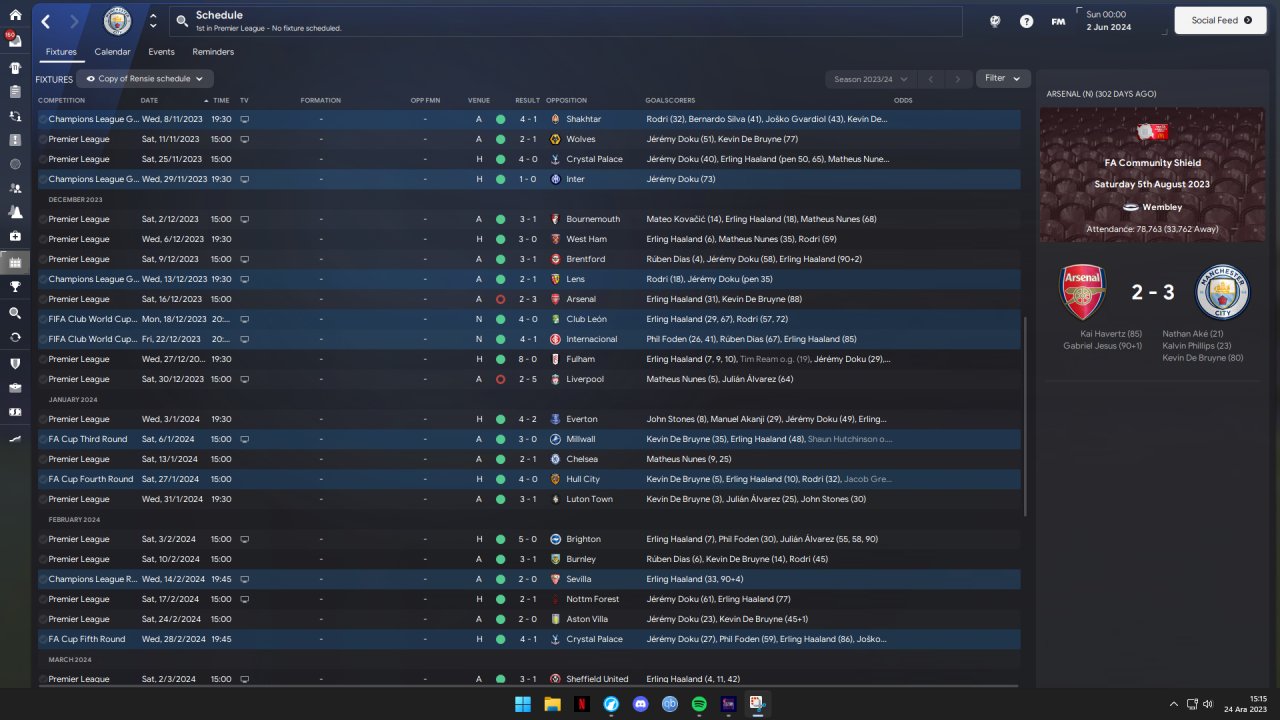This screenshot has height=720, width=1280.
Task: Open the Filter dropdown
Action: click(x=1003, y=78)
